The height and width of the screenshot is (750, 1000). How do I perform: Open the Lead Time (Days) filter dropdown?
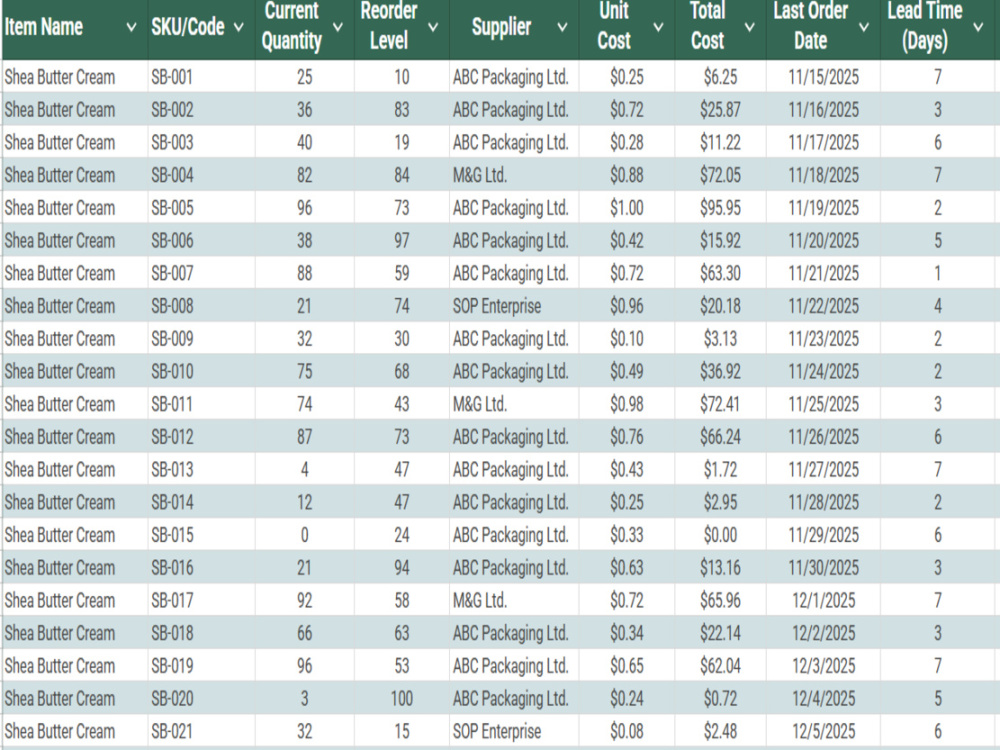pos(978,27)
